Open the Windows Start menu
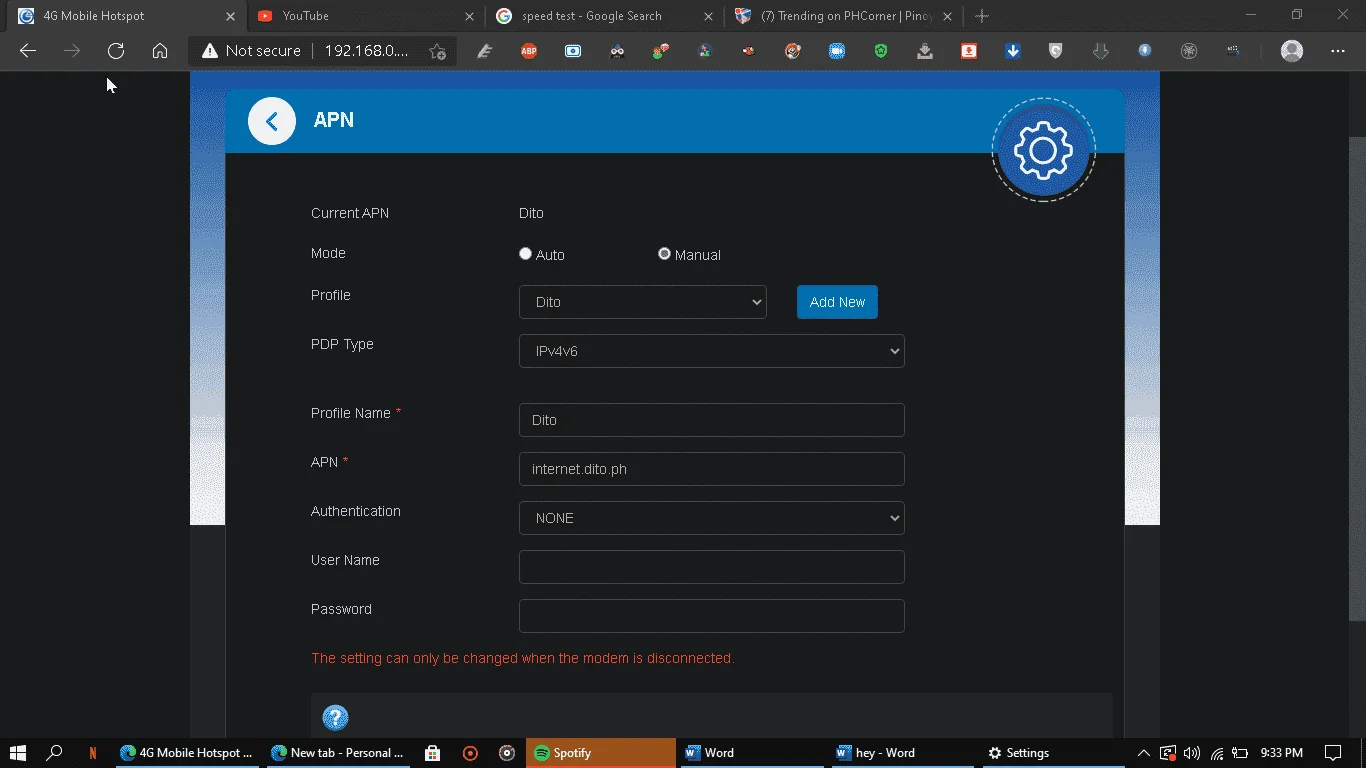This screenshot has height=768, width=1366. tap(18, 753)
